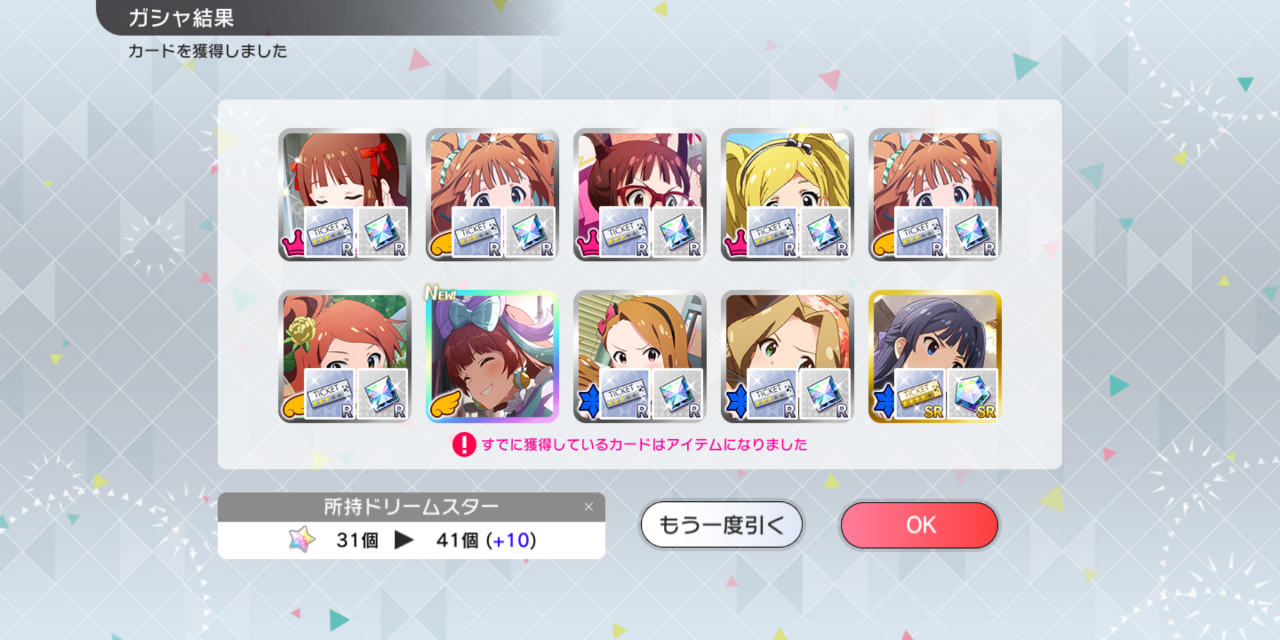Click the rainbow Dream Star icon
1280x640 pixels.
(x=301, y=540)
